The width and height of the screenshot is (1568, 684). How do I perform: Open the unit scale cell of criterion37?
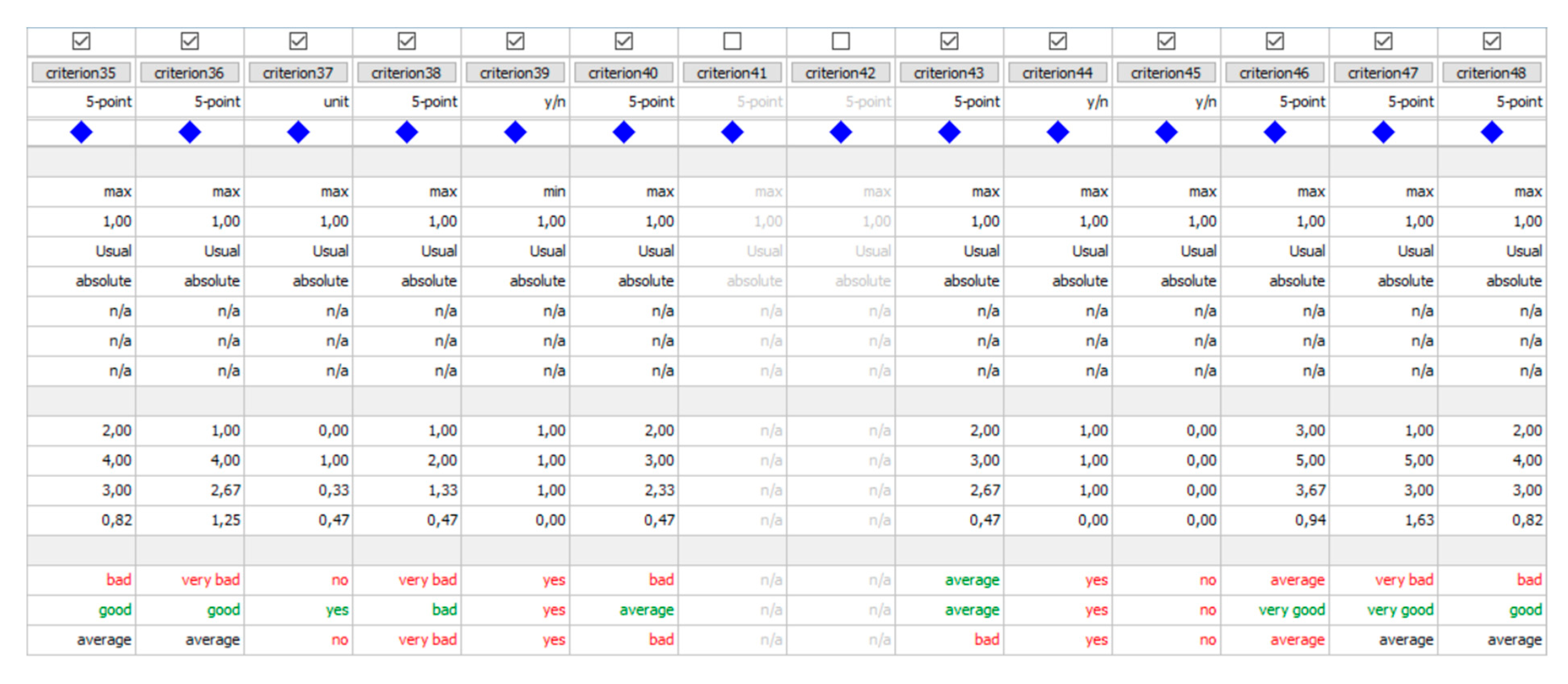coord(336,102)
